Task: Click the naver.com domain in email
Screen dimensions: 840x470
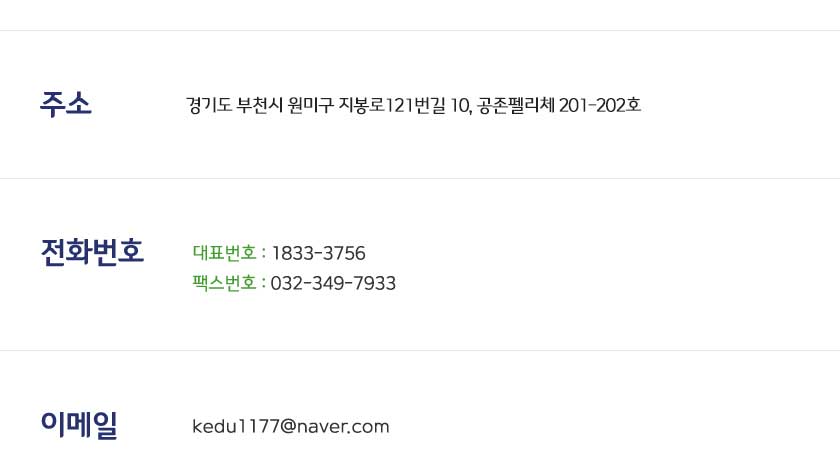Action: [x=343, y=427]
